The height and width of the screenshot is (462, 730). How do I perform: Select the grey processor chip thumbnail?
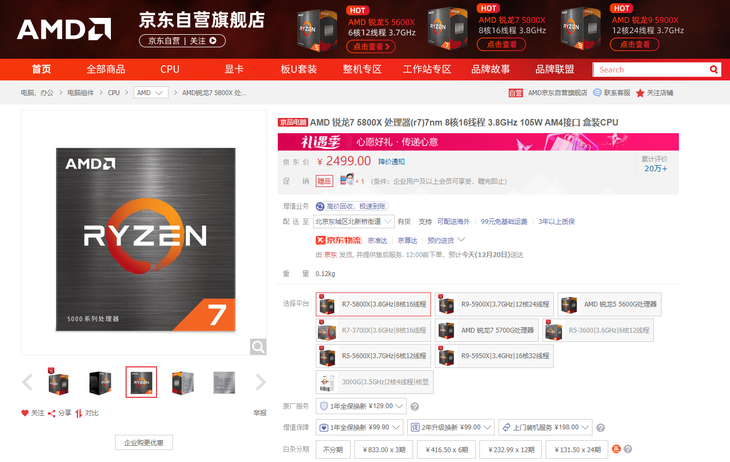[x=224, y=382]
